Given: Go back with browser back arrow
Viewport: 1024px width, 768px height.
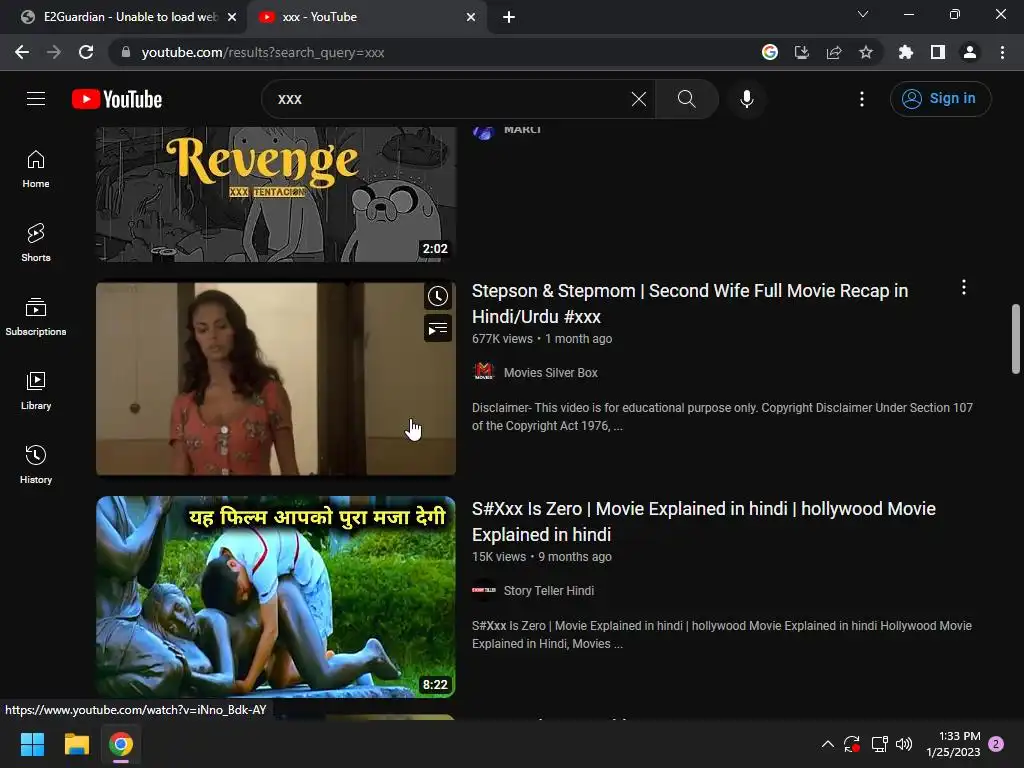Looking at the screenshot, I should 22,52.
